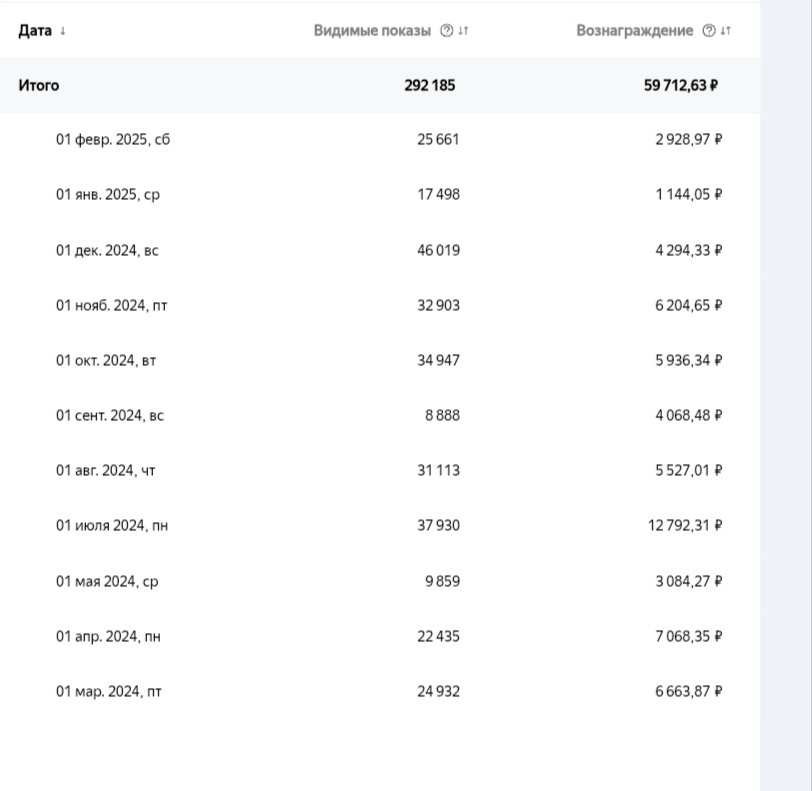
Task: Click sort arrows icon next to Вознаграждение
Action: pos(726,31)
